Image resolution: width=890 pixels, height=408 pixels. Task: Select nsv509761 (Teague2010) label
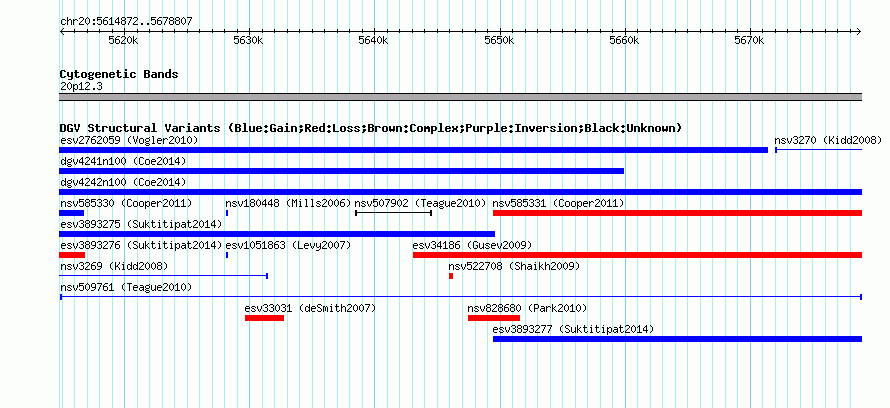126,287
